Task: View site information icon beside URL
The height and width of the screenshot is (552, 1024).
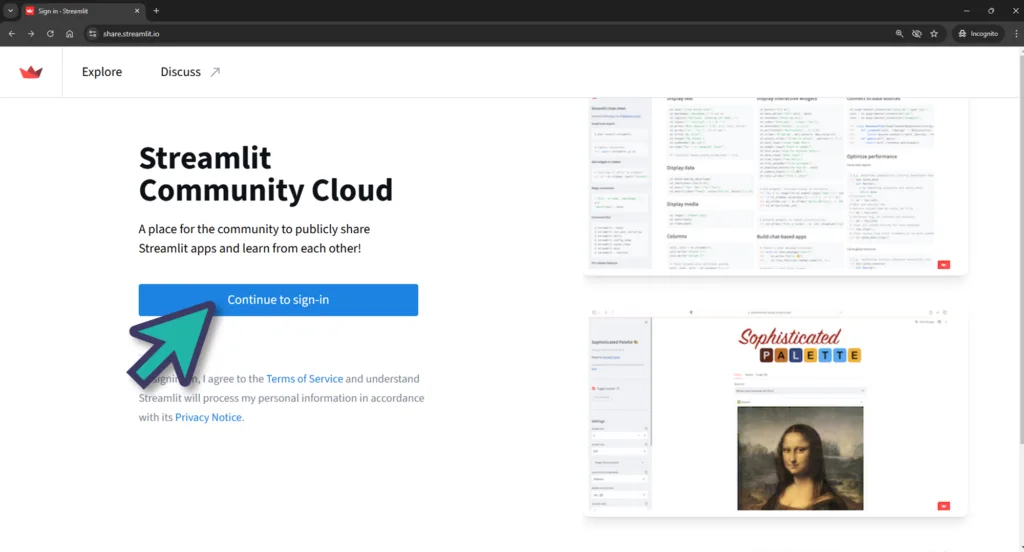Action: [x=92, y=33]
